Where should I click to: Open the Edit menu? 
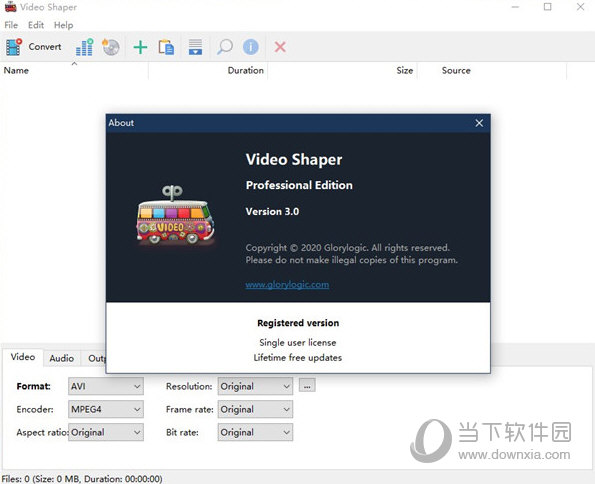coord(36,25)
